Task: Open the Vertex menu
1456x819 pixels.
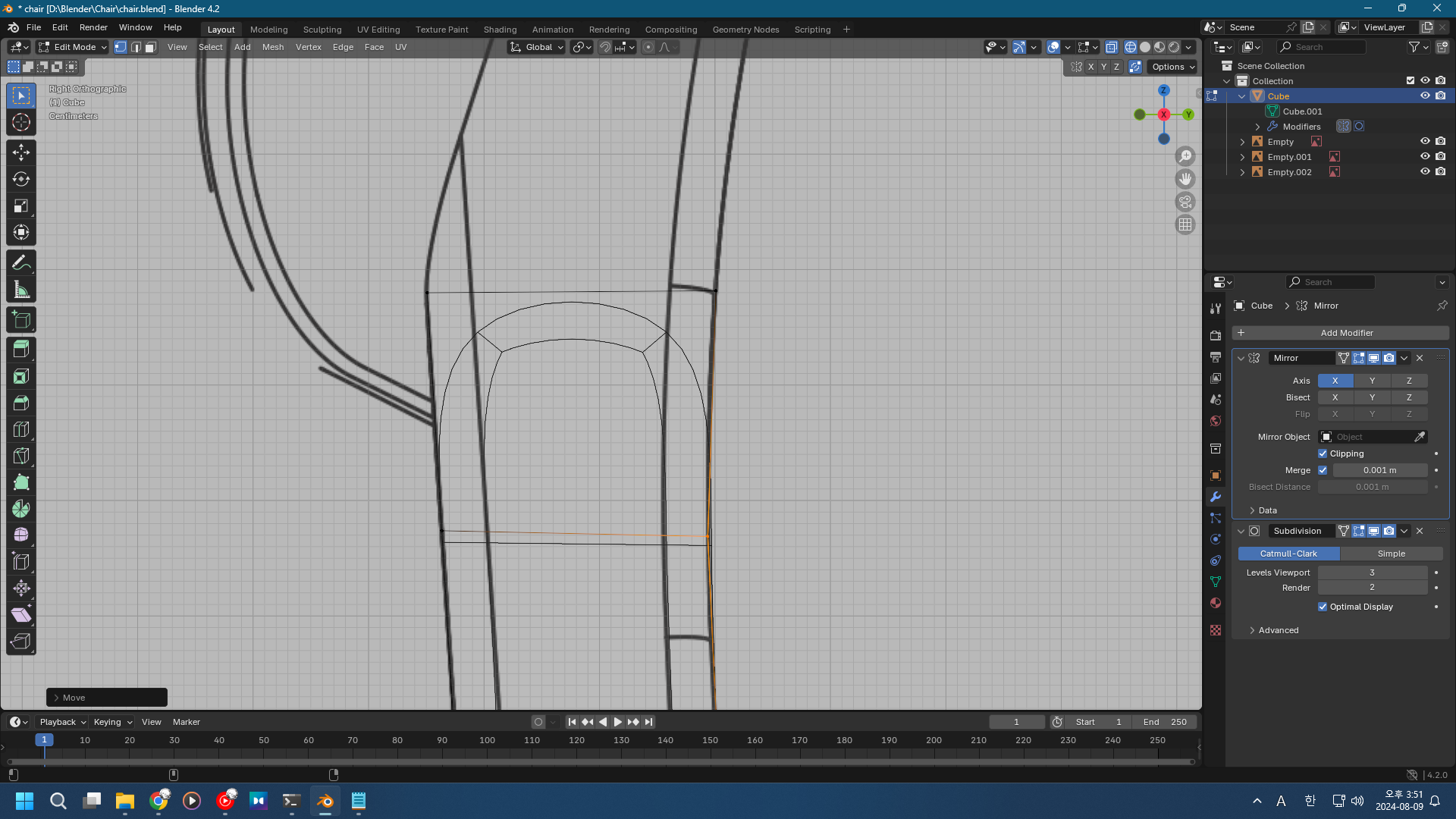Action: point(308,47)
